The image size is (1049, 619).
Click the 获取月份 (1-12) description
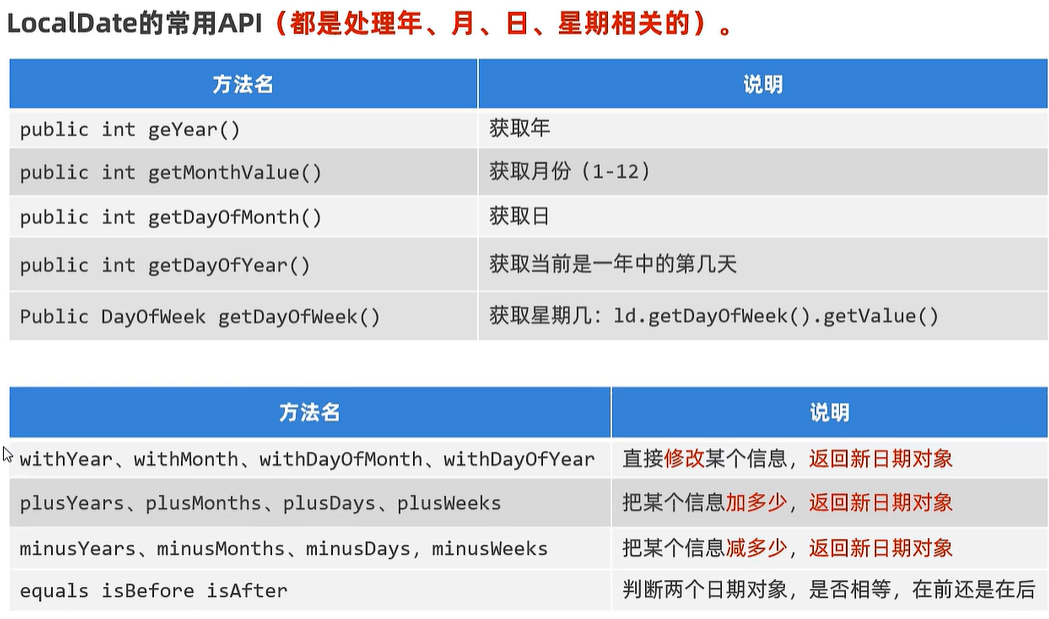pyautogui.click(x=570, y=172)
